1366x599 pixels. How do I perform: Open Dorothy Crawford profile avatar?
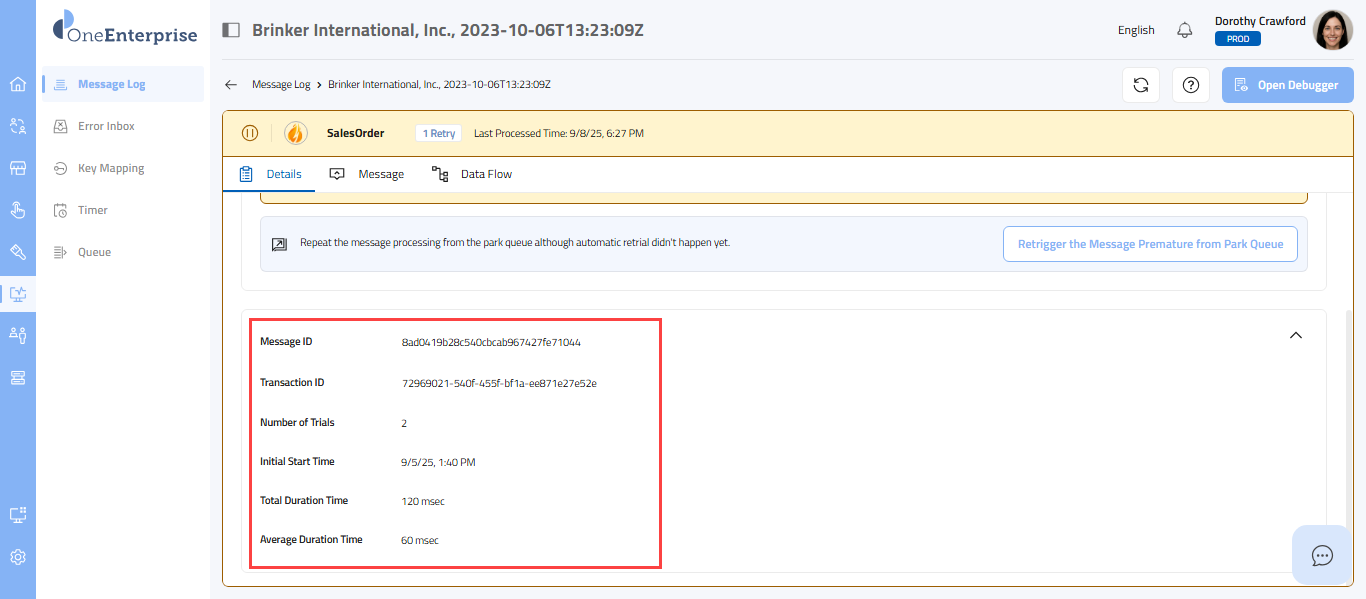(1332, 30)
